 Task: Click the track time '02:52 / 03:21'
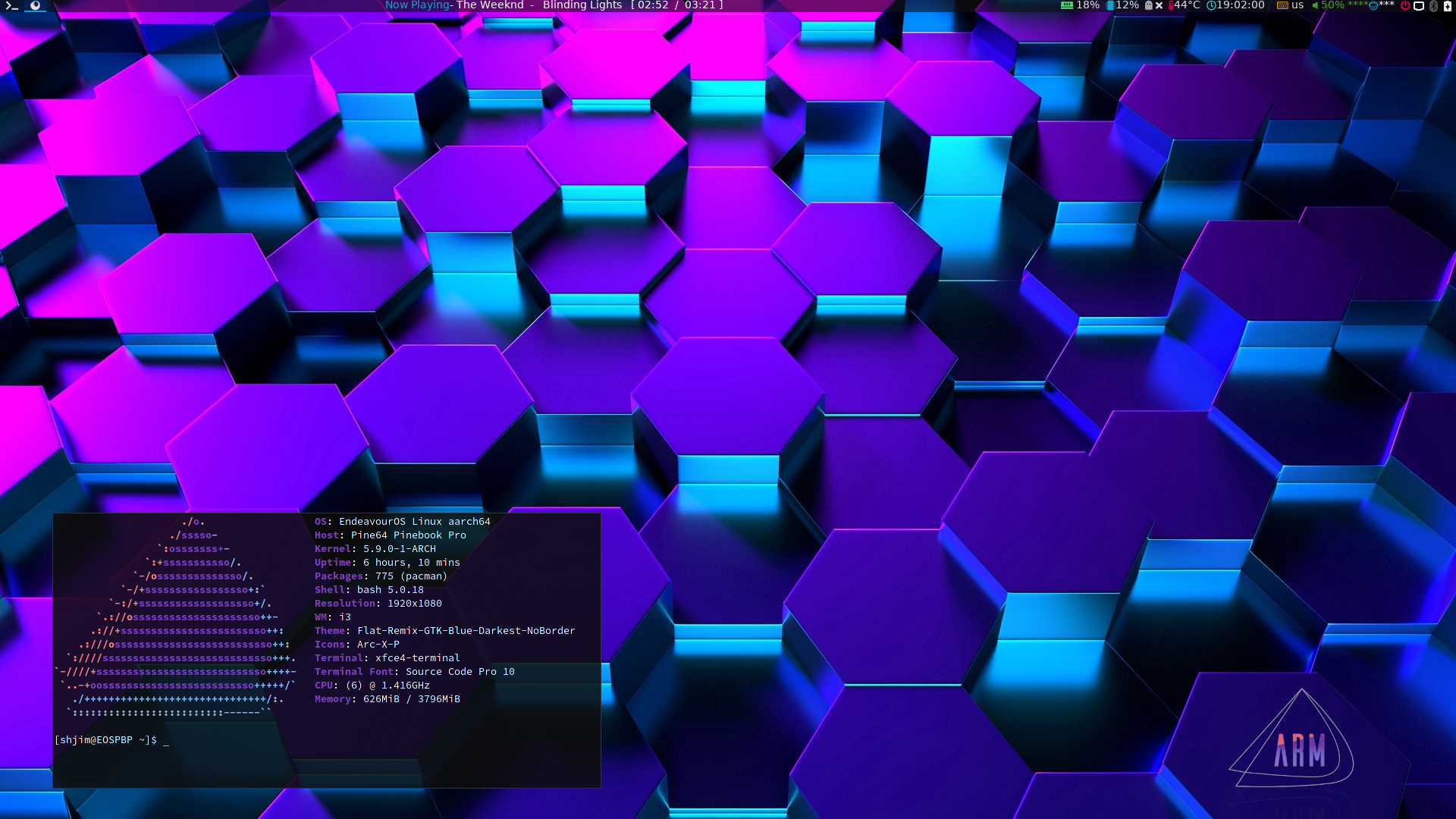click(677, 5)
